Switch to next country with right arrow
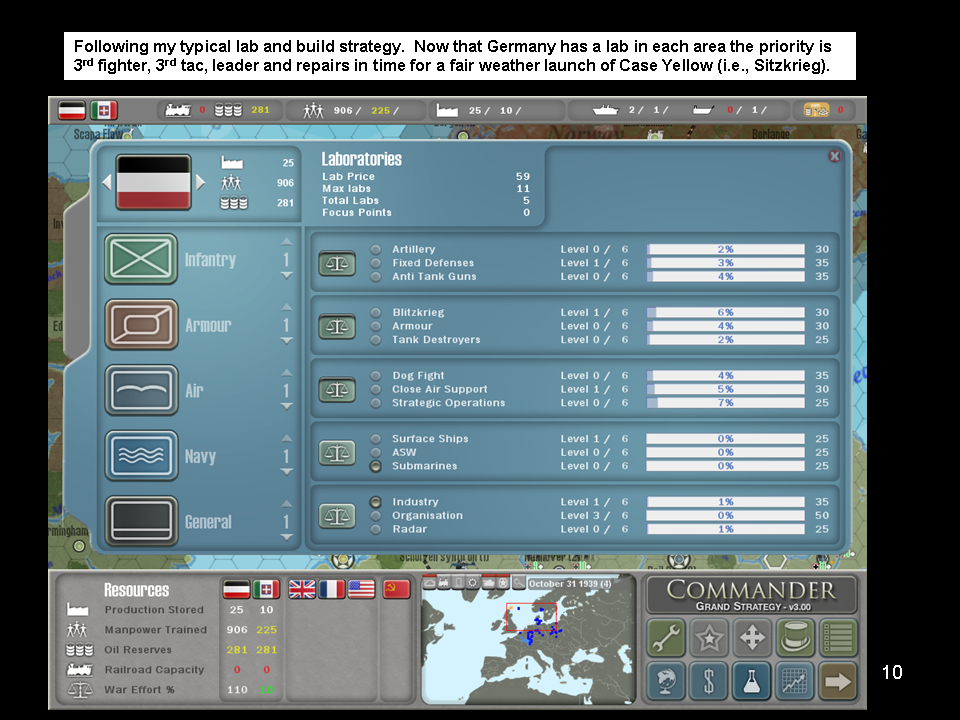 [200, 182]
